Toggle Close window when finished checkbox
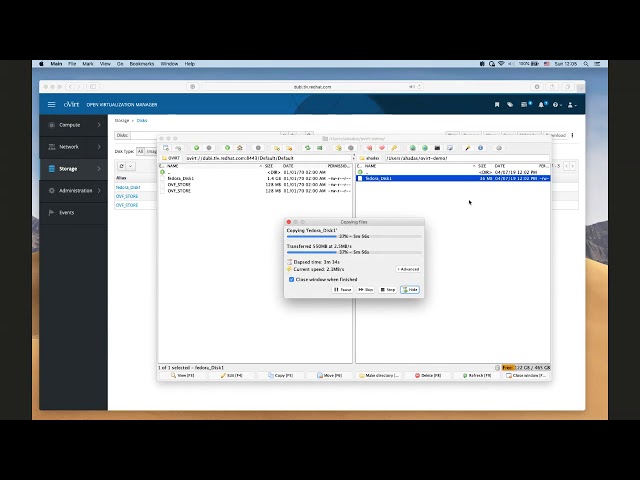Image resolution: width=640 pixels, height=480 pixels. tap(291, 280)
